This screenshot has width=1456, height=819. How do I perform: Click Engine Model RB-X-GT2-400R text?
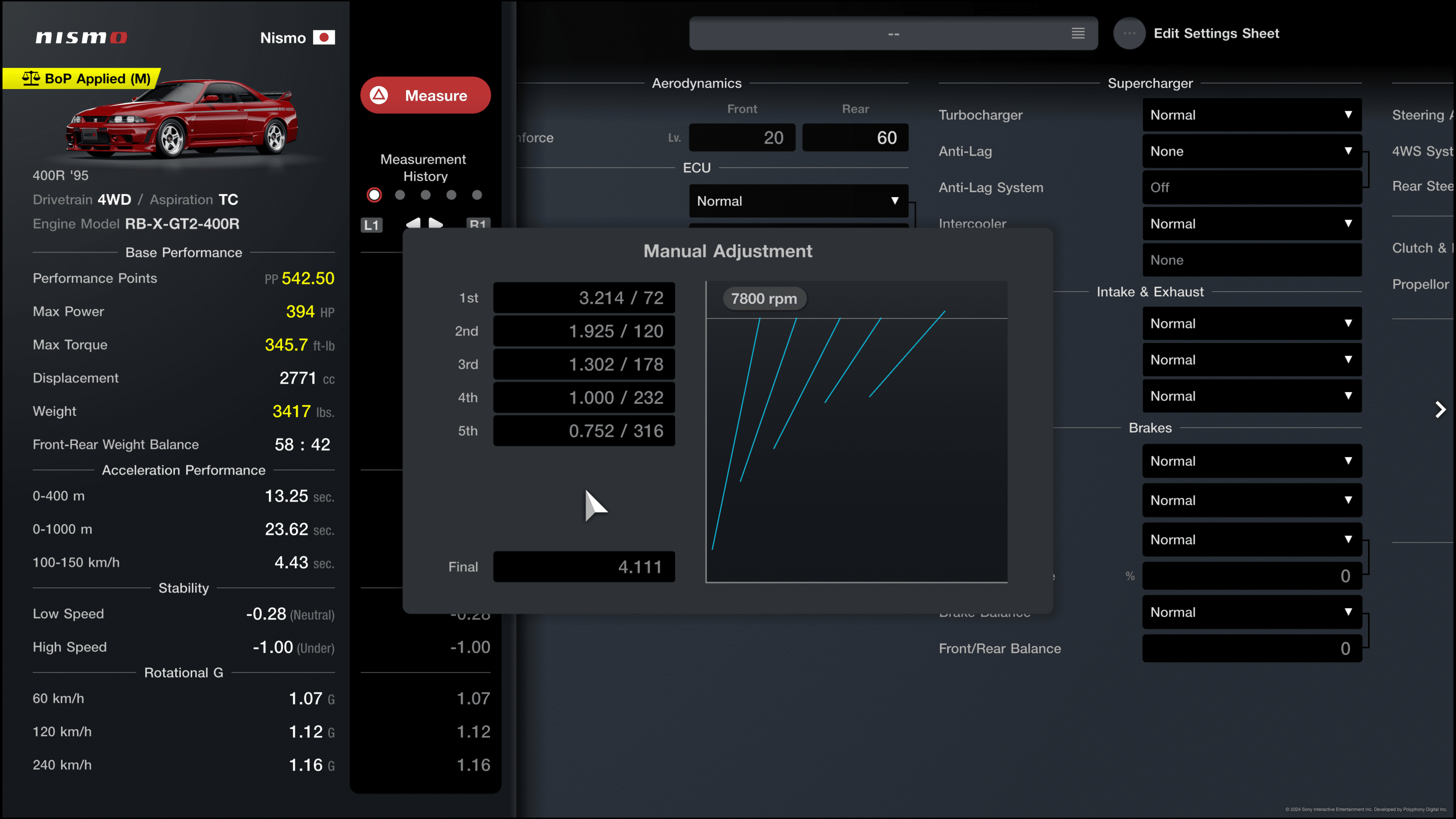coord(136,224)
